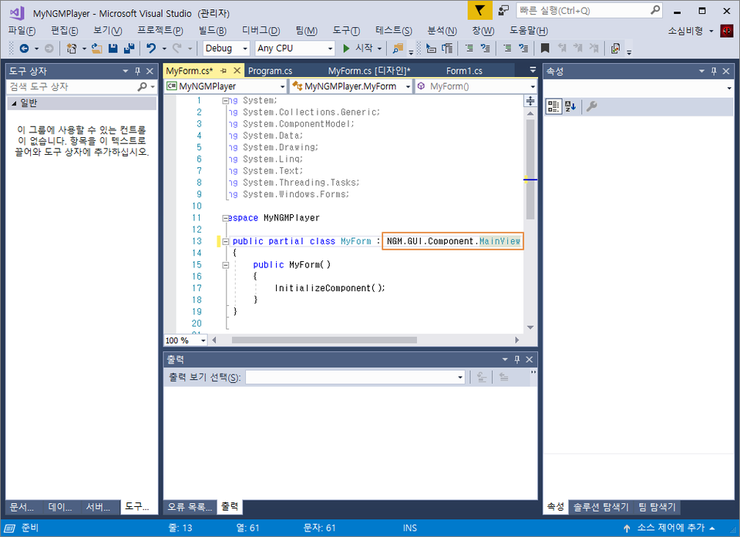The image size is (740, 537).
Task: Show properties in categorized view
Action: pyautogui.click(x=554, y=107)
